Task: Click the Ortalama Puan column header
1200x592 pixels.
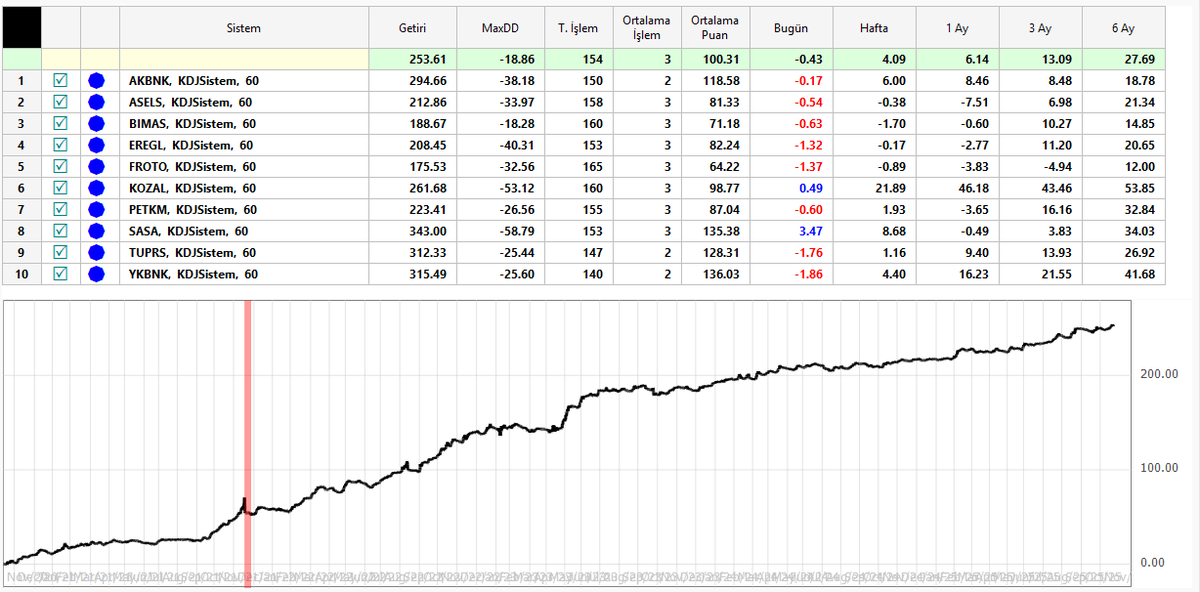Action: click(x=715, y=28)
